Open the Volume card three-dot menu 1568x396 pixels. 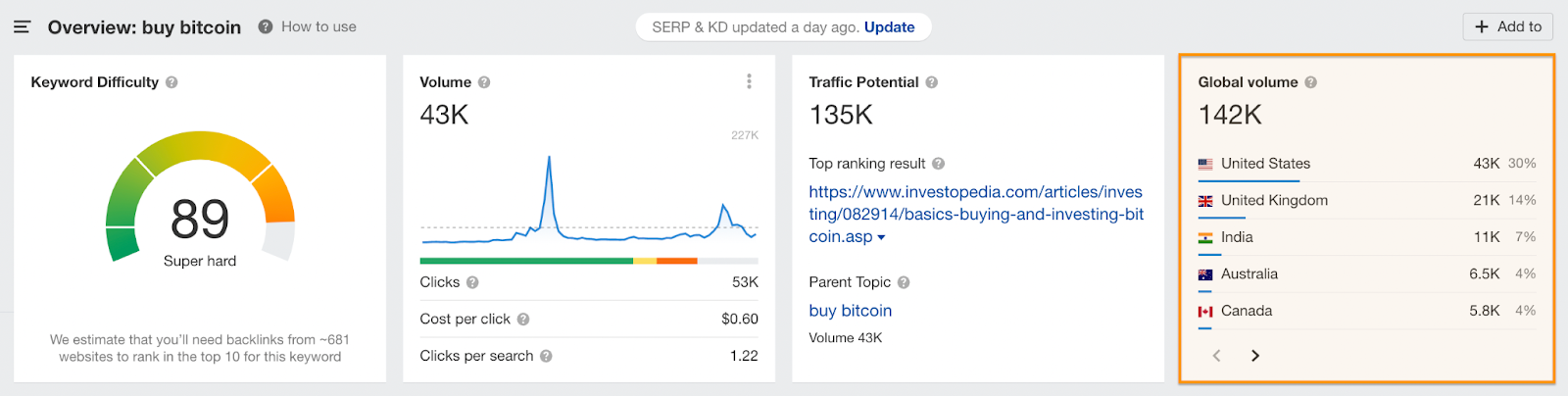pos(749,81)
